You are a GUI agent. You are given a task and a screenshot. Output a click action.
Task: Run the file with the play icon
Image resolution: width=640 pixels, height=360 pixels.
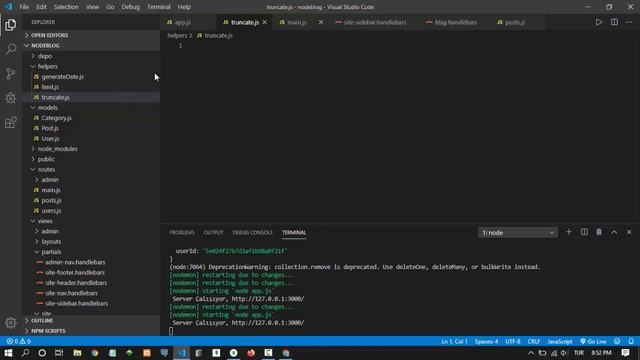[x=598, y=22]
